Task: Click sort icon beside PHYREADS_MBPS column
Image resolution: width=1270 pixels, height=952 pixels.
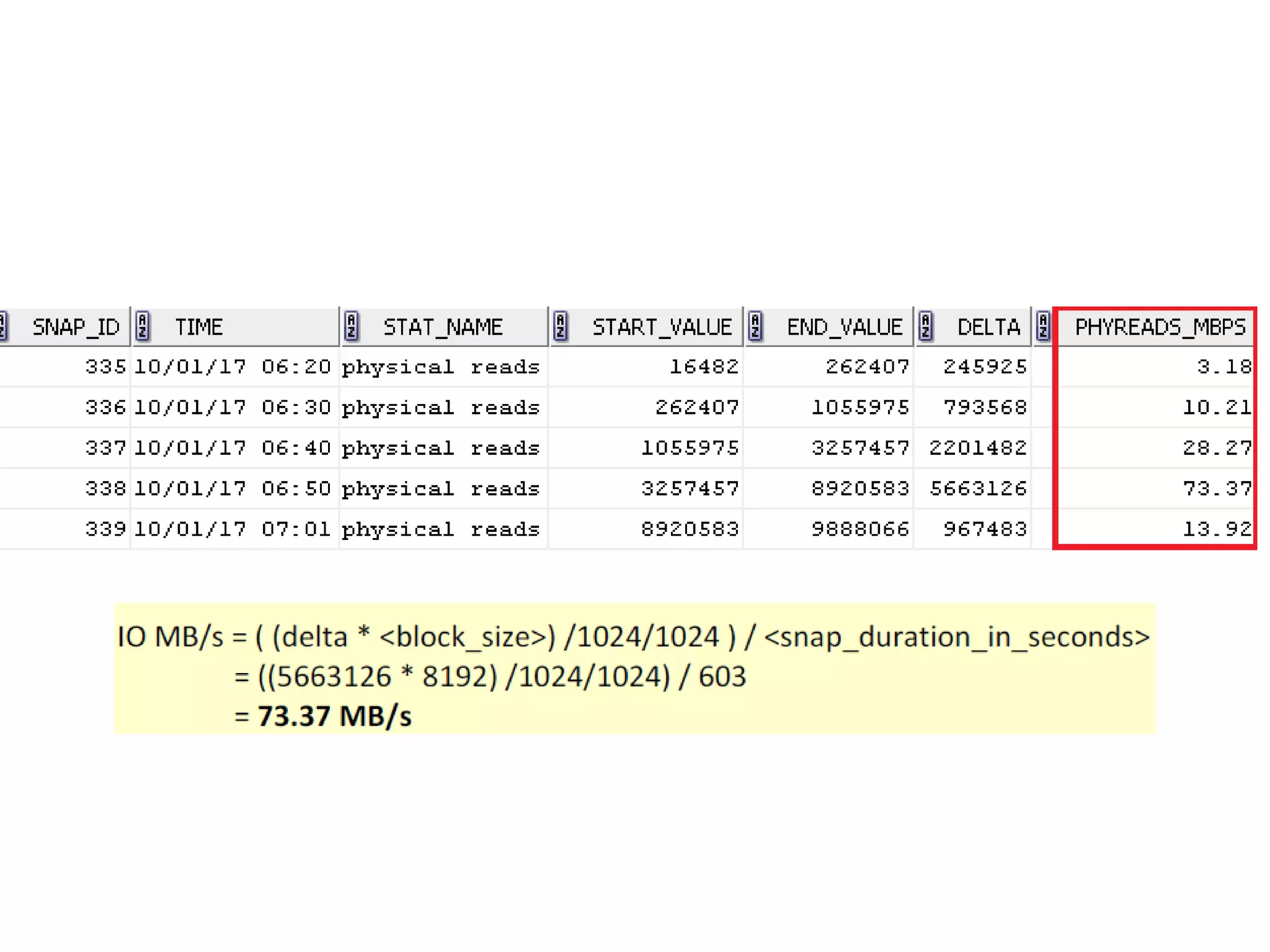Action: 1042,326
